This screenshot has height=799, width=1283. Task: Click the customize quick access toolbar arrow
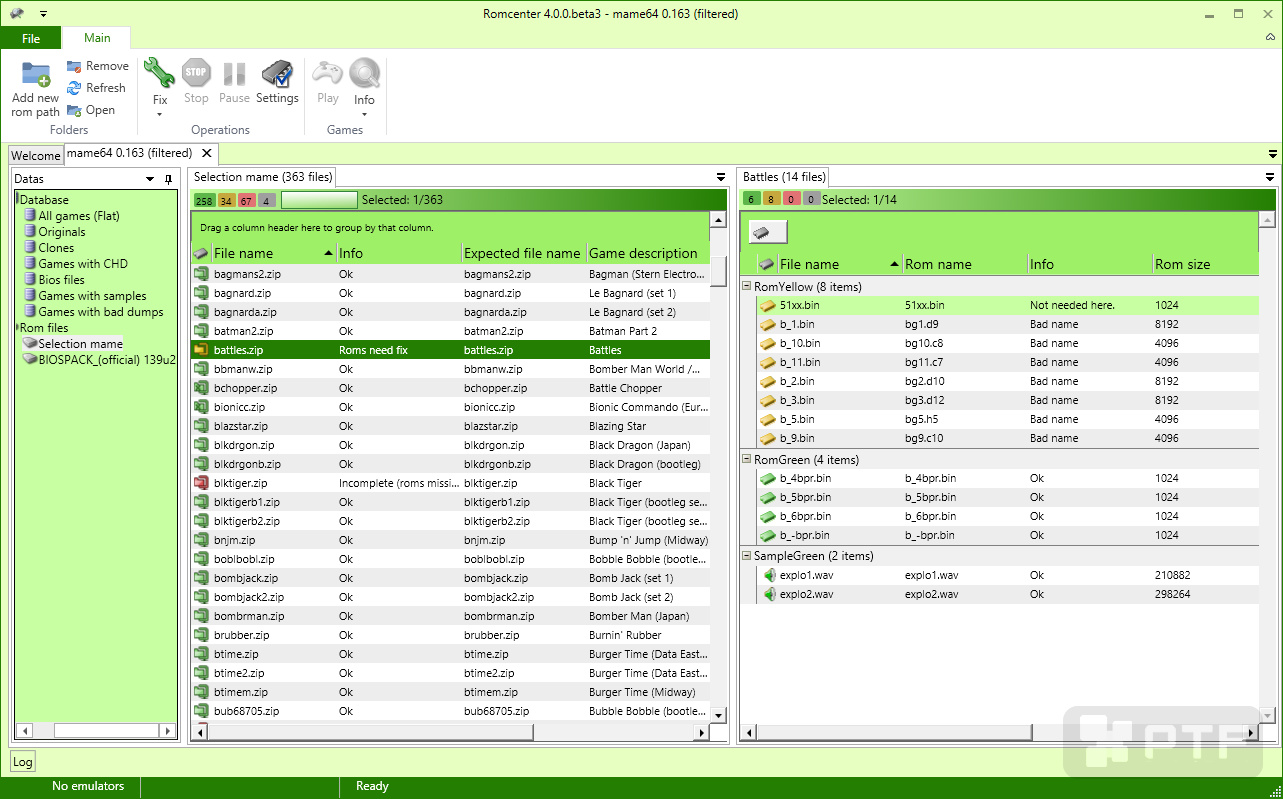tap(44, 14)
